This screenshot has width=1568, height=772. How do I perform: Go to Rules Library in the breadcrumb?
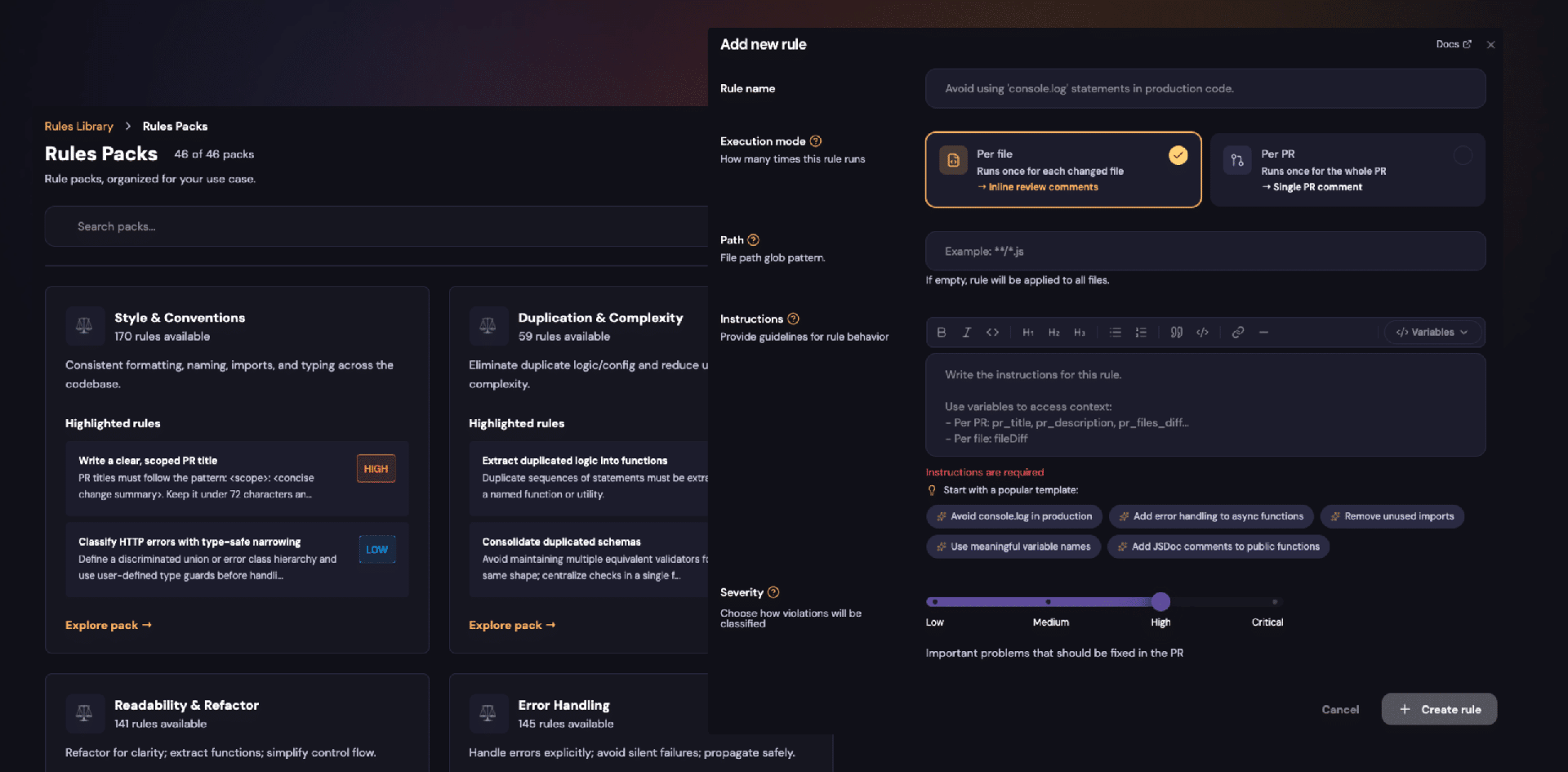(x=78, y=127)
